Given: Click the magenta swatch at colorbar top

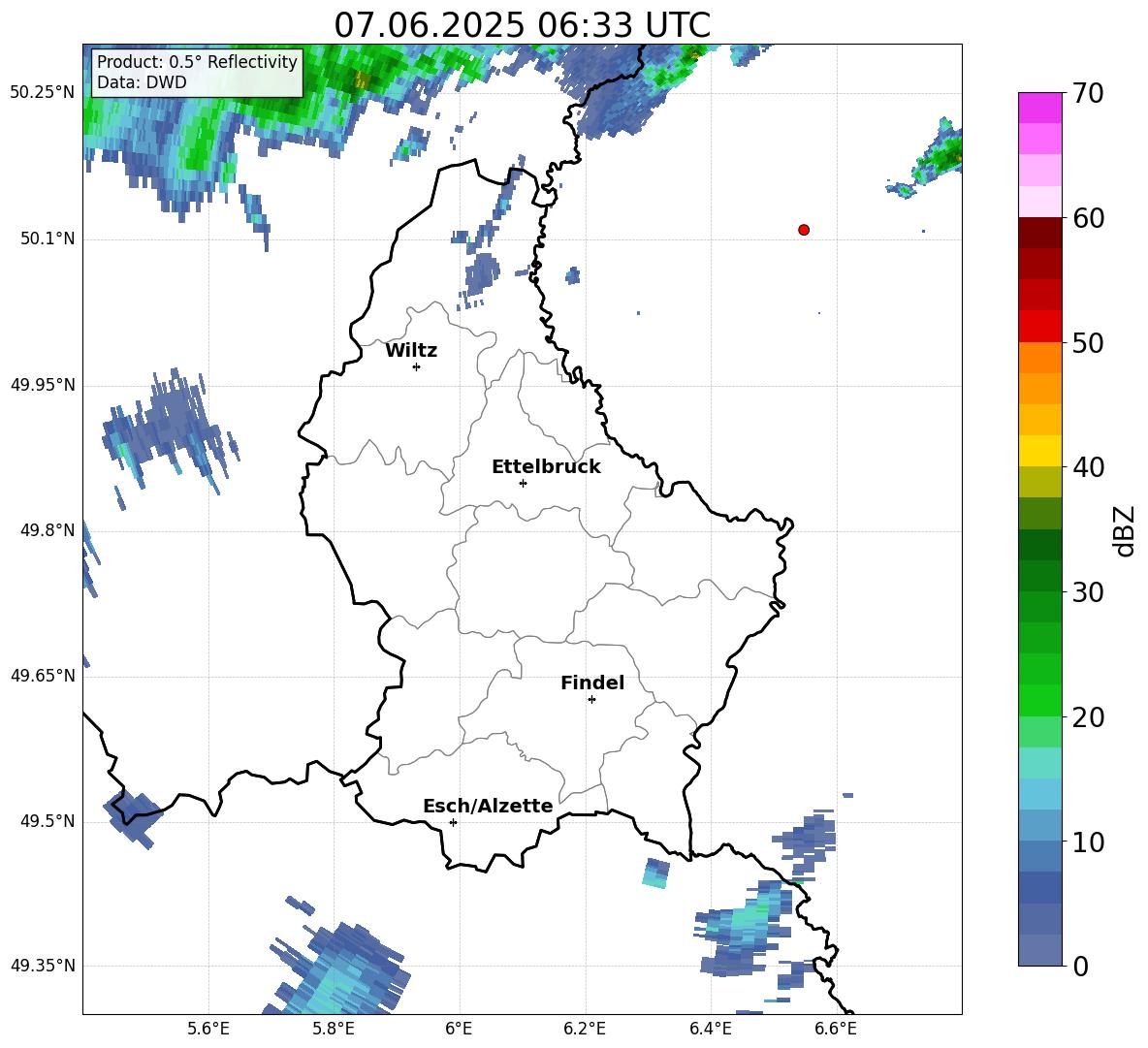Looking at the screenshot, I should coord(1039,108).
